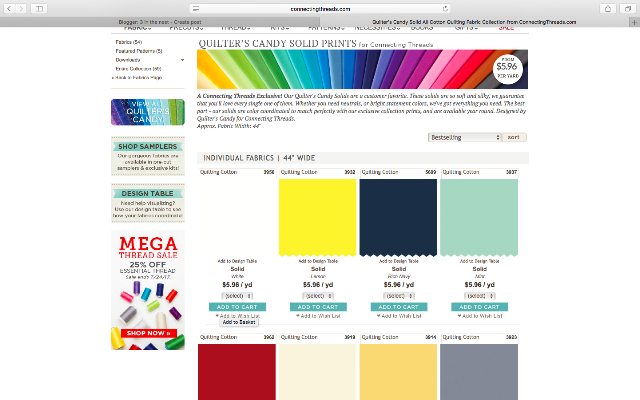Click the sort button

pos(514,138)
